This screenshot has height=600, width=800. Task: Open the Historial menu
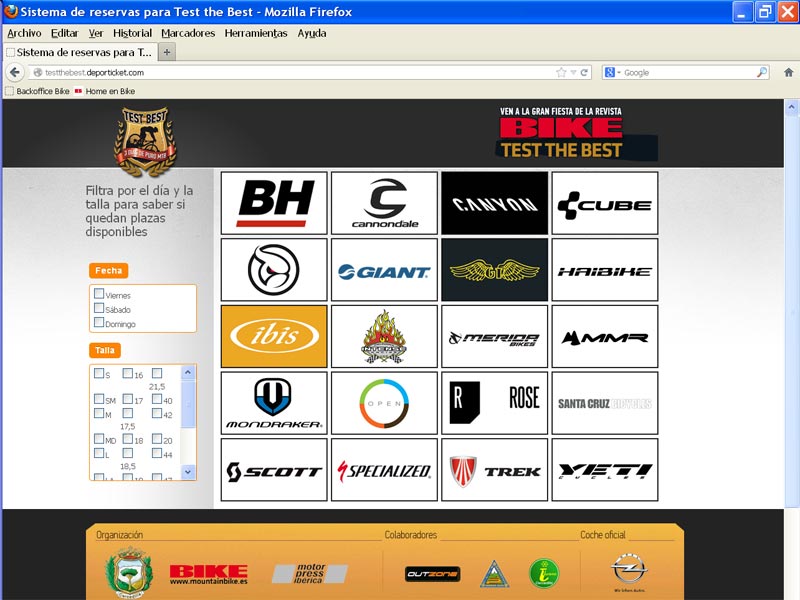point(133,33)
